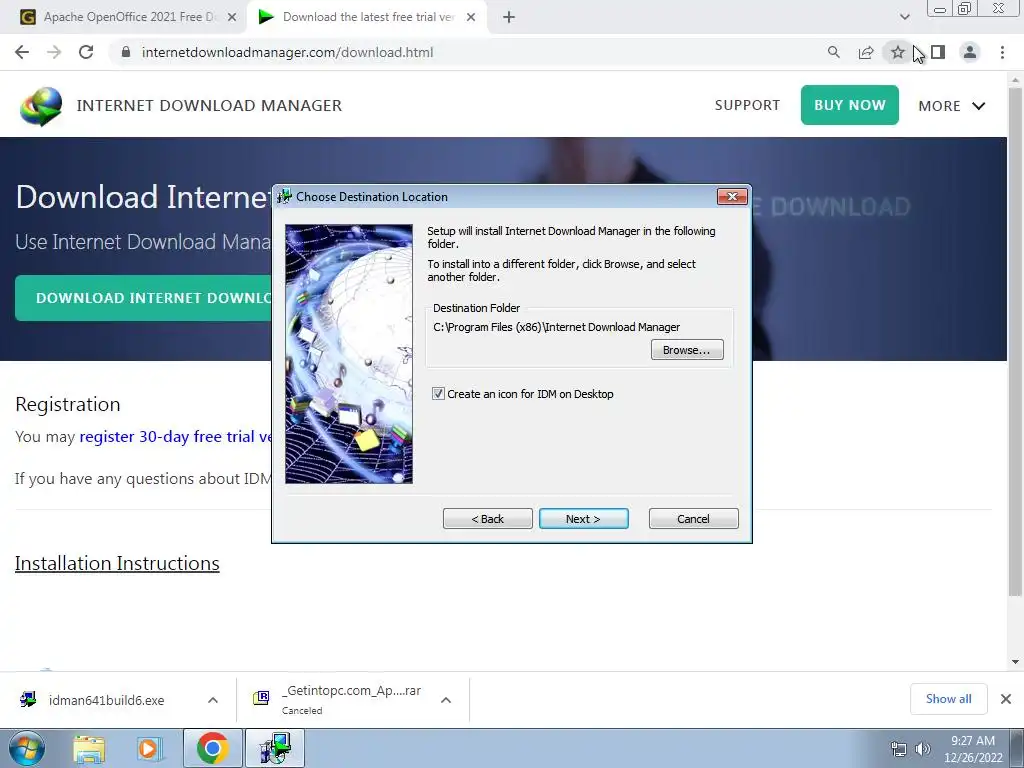1024x768 pixels.
Task: Open the register 30-day free trial link
Action: coord(176,436)
